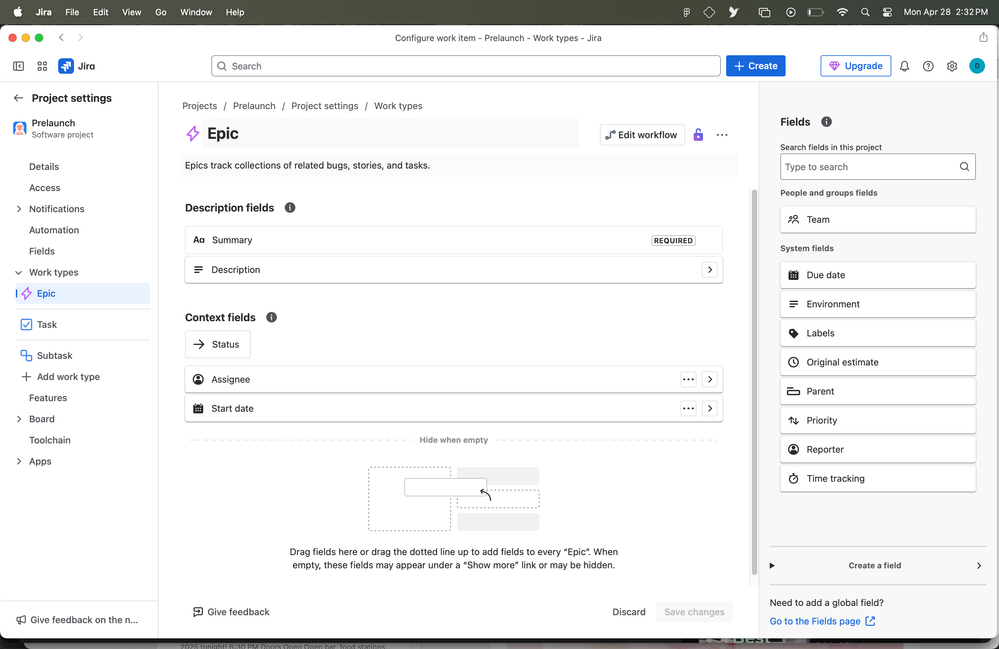Expand the Create a field panel
The image size is (999, 649).
pos(877,566)
